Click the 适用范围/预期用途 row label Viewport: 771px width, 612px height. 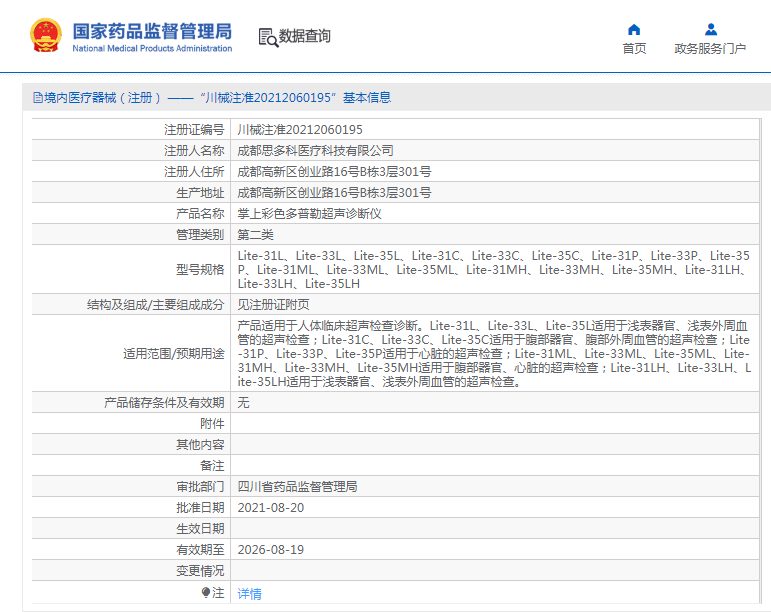click(x=174, y=353)
